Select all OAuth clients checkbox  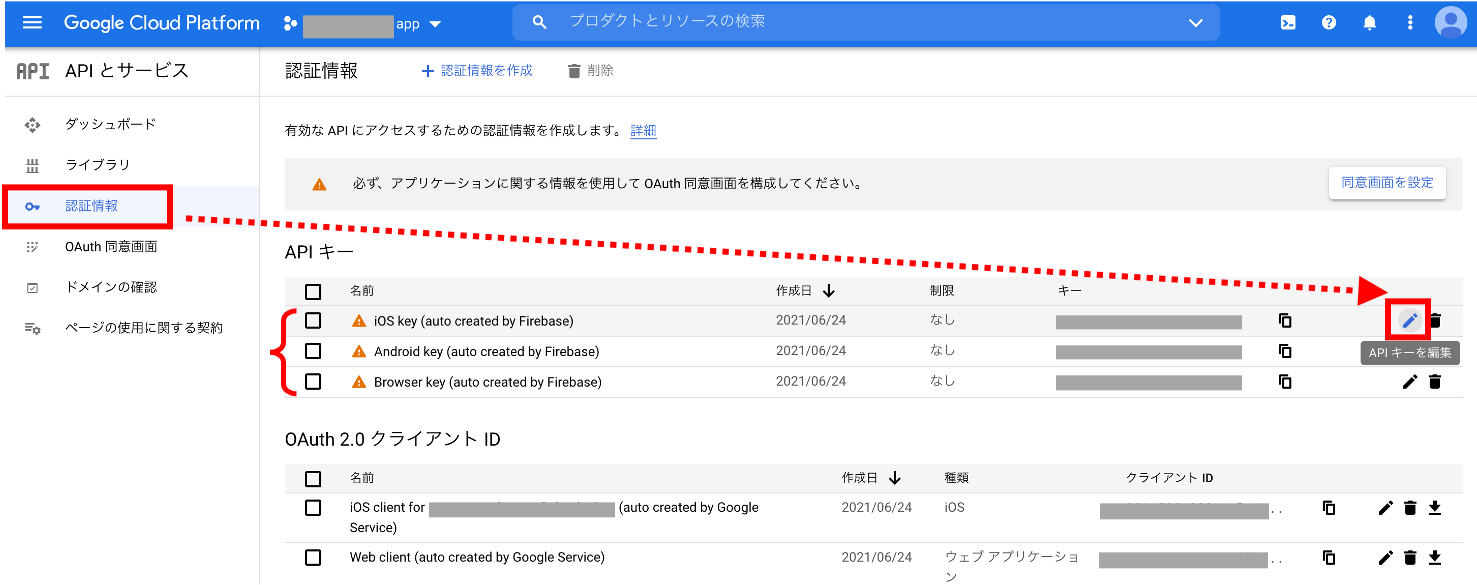coord(313,479)
